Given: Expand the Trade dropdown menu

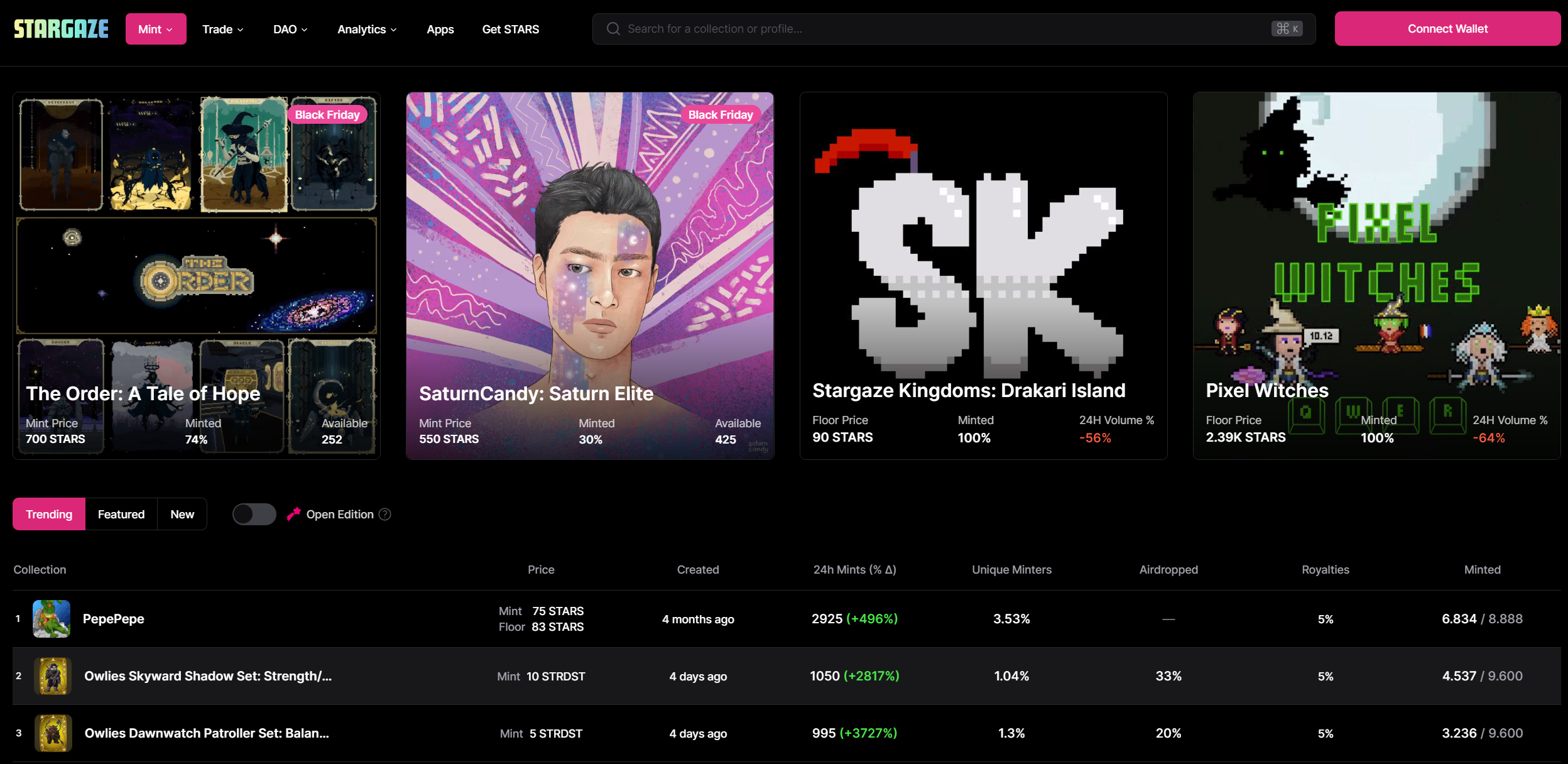Looking at the screenshot, I should [x=222, y=29].
